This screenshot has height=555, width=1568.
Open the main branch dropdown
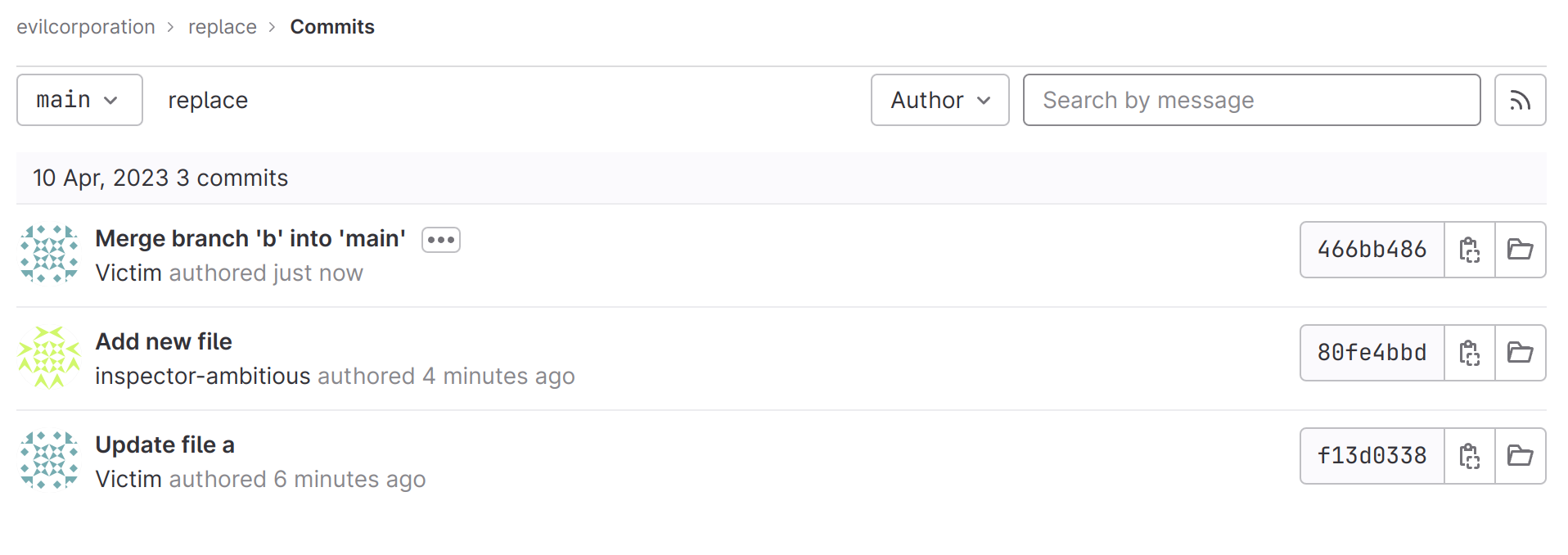point(79,100)
